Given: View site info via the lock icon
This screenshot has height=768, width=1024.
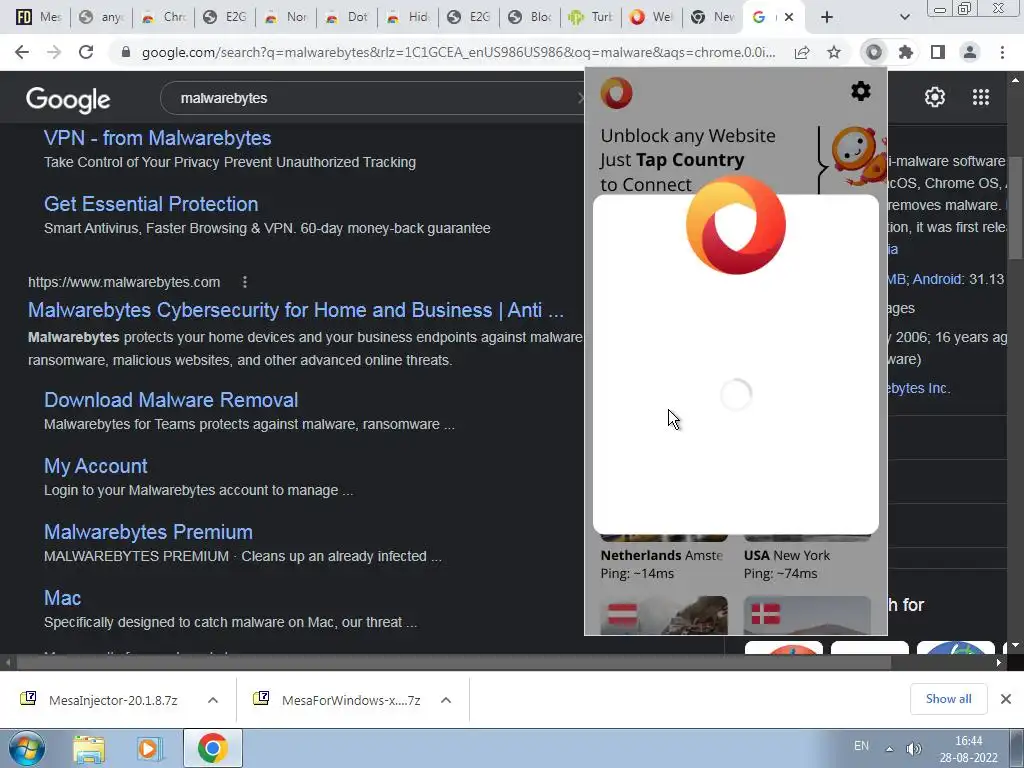Looking at the screenshot, I should [126, 52].
